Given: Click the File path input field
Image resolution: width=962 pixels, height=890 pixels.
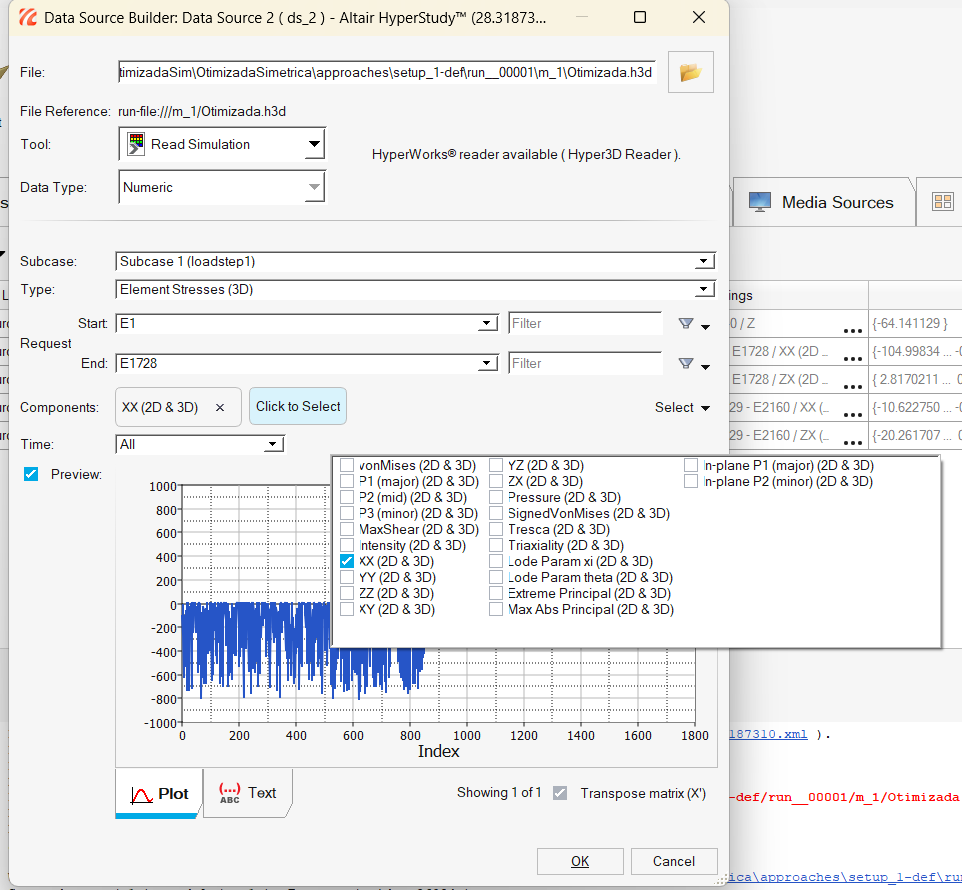Looking at the screenshot, I should (387, 72).
